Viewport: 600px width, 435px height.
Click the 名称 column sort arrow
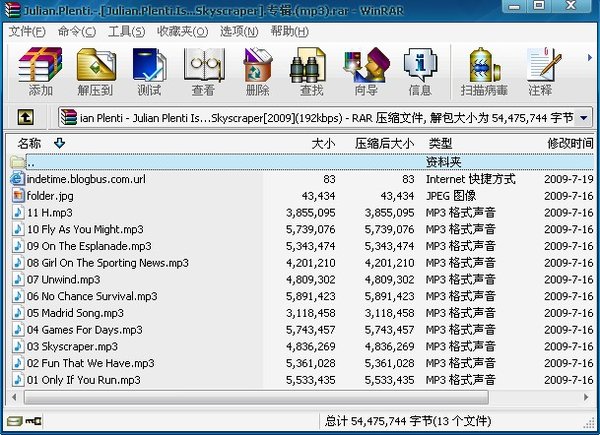click(x=59, y=143)
